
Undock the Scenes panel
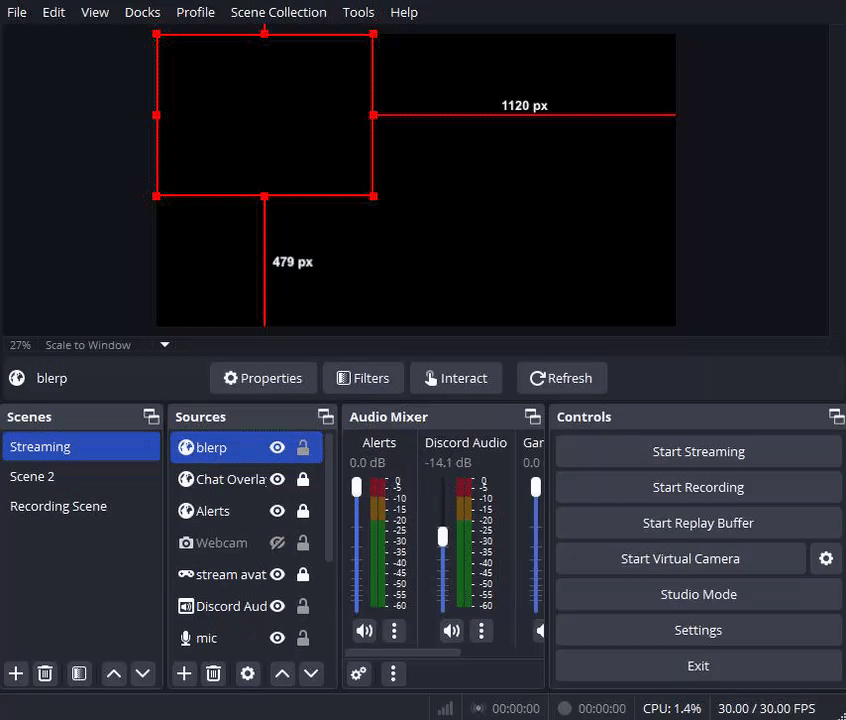(151, 417)
